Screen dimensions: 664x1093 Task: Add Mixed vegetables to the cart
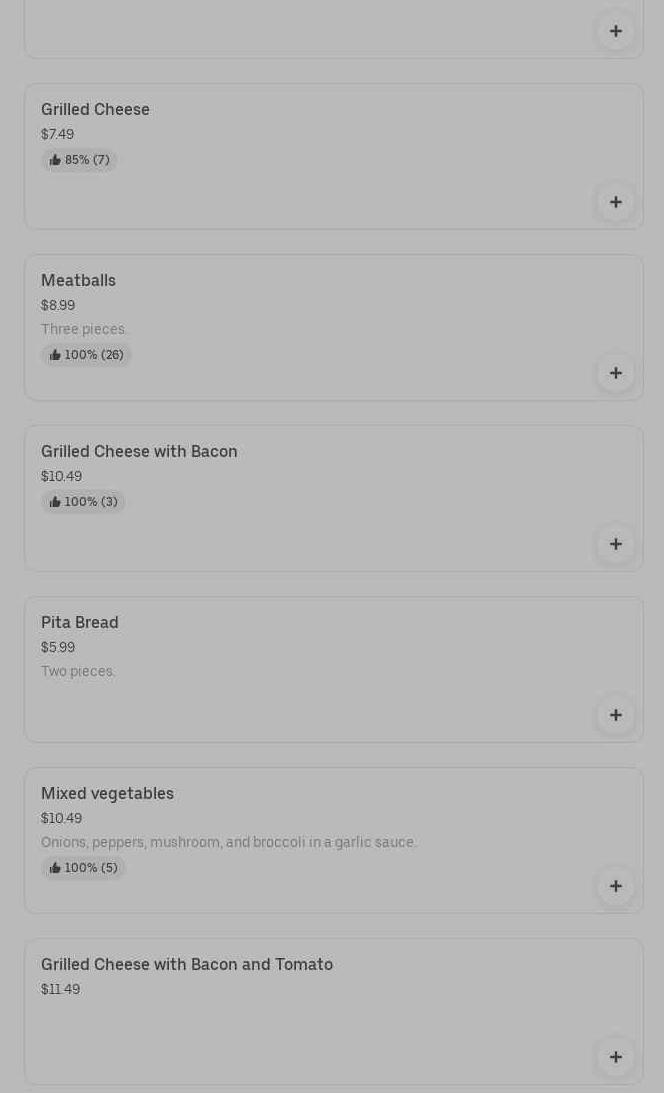(x=615, y=886)
